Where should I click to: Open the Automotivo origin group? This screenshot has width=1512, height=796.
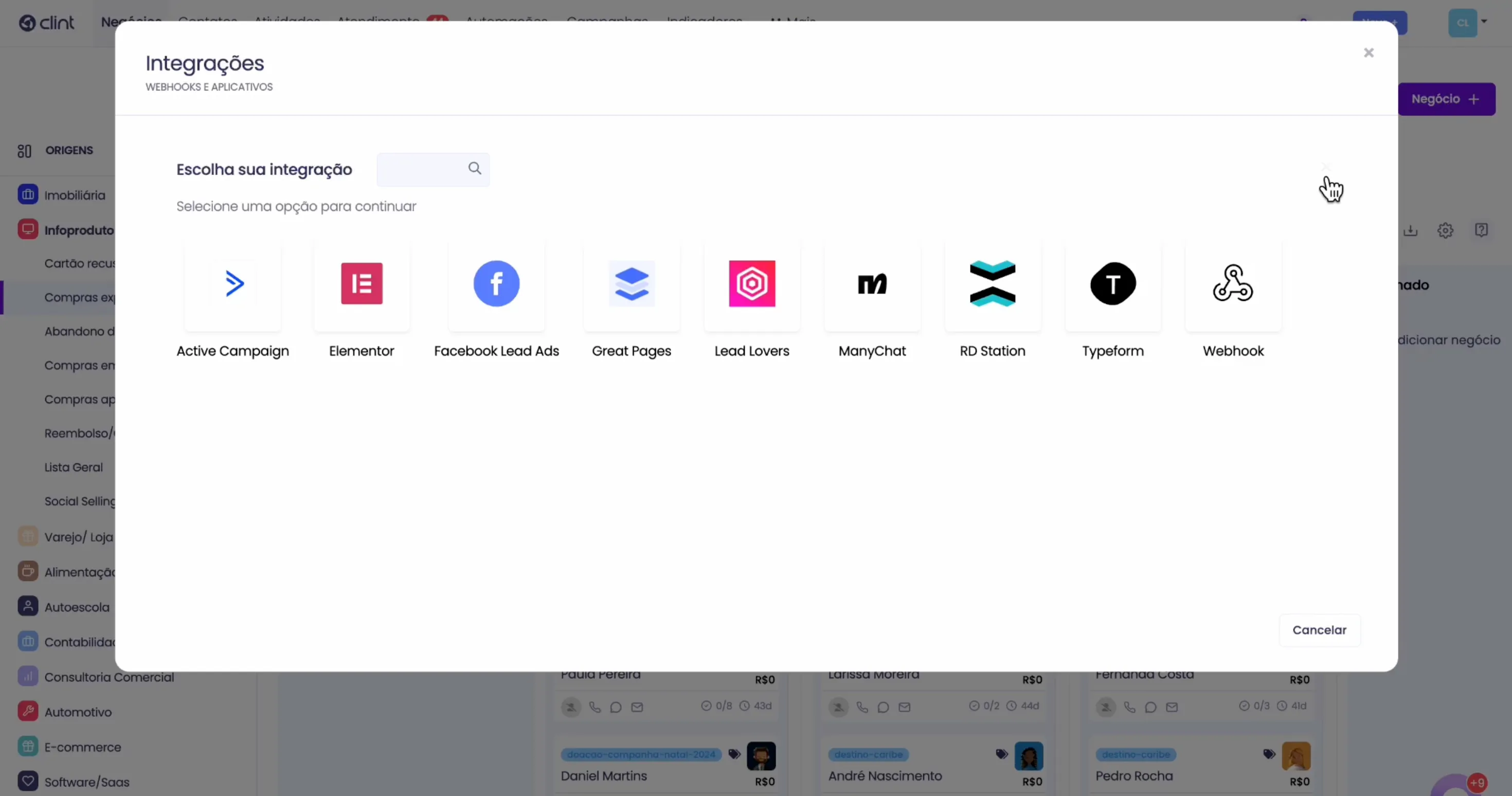[66, 712]
